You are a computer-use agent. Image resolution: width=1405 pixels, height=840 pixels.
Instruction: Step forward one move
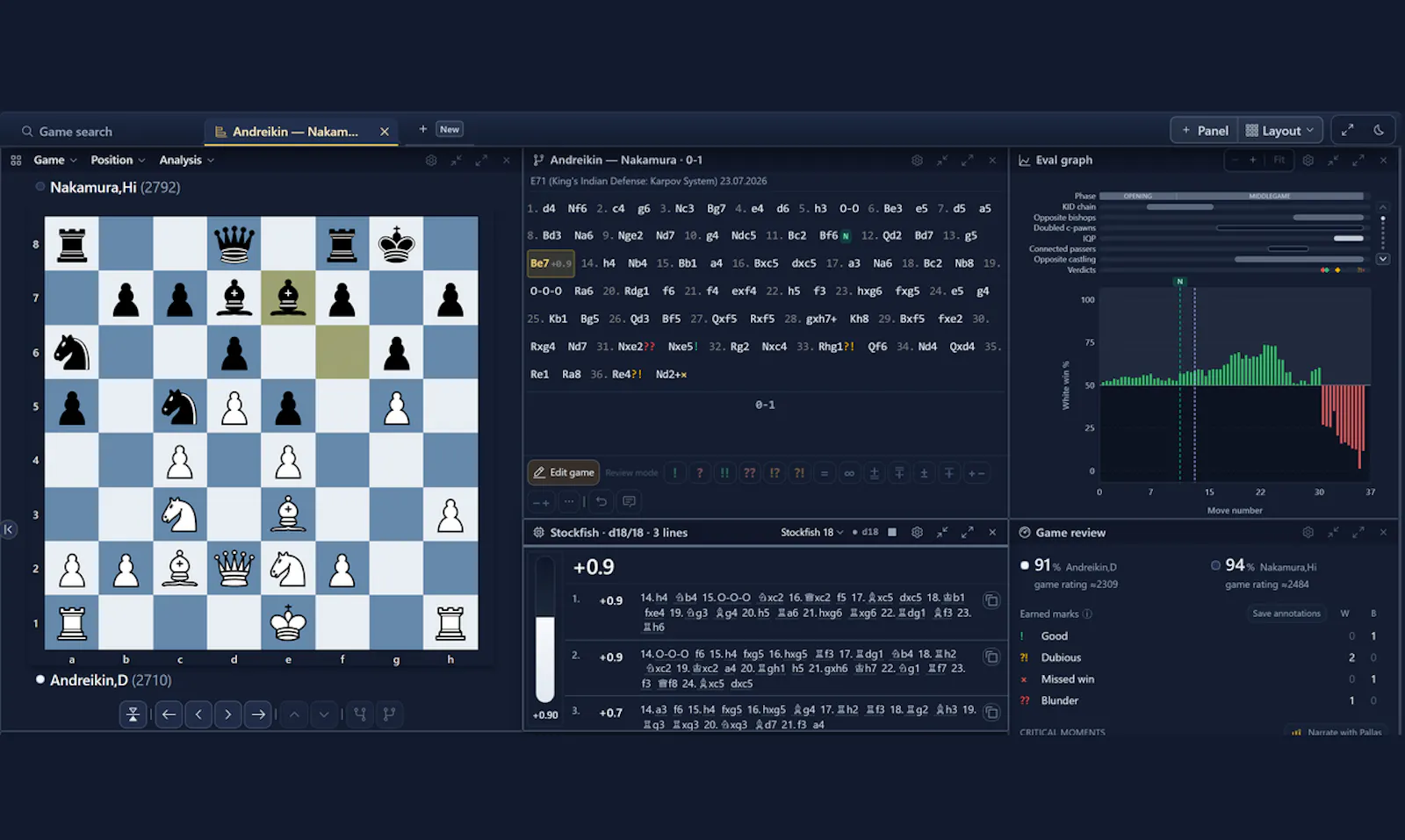pos(228,714)
